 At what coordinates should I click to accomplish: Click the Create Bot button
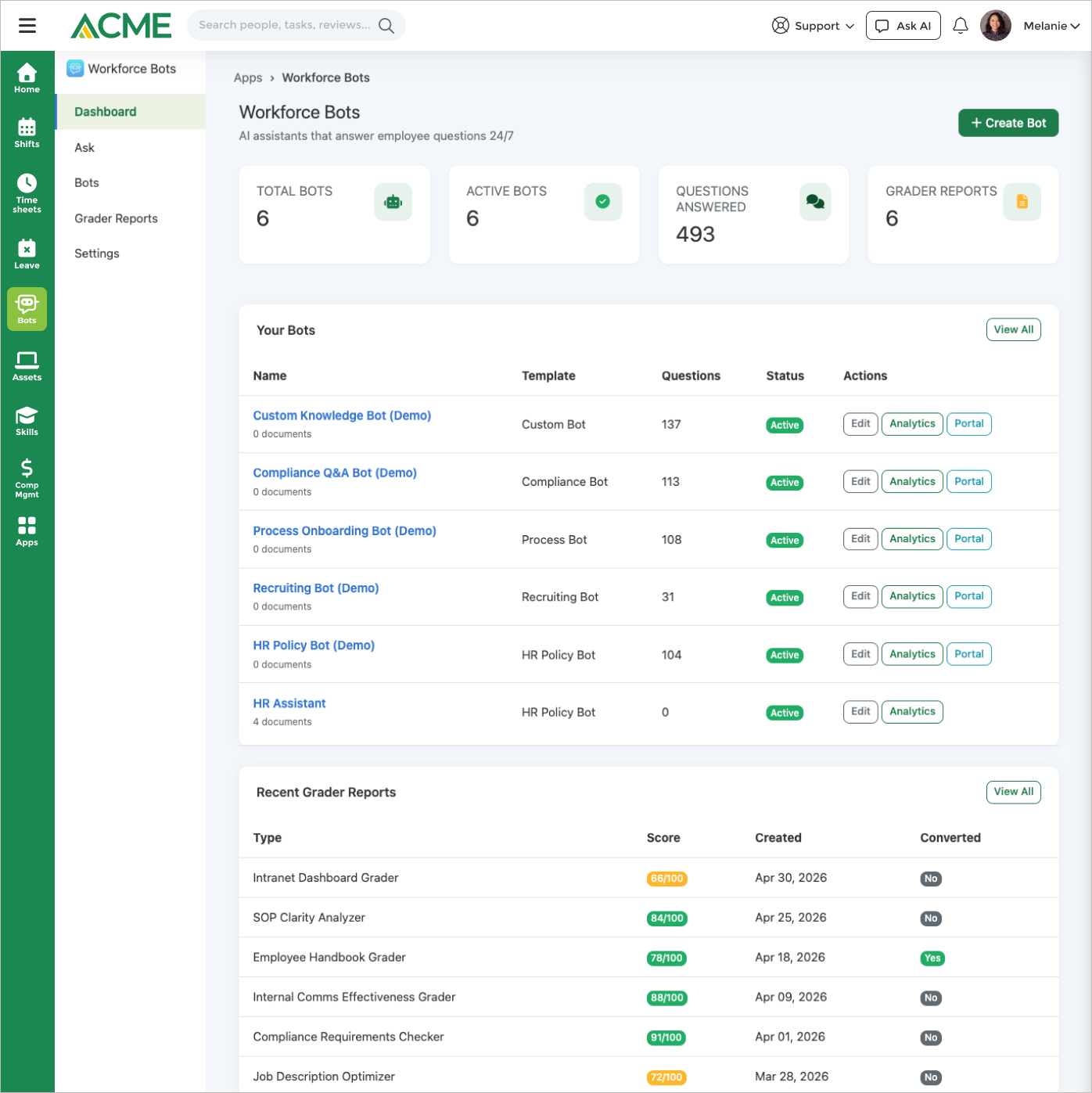coord(1008,123)
